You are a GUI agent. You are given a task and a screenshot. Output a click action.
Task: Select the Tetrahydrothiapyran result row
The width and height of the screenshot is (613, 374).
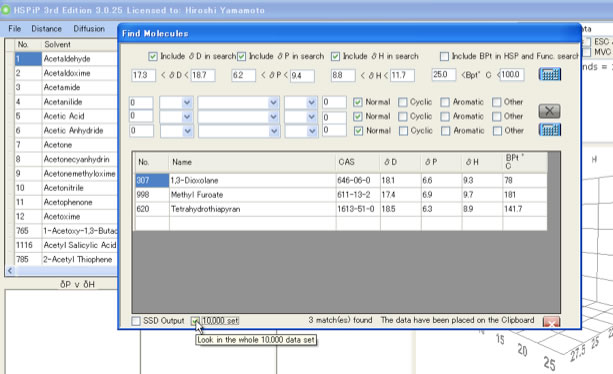tap(341, 209)
